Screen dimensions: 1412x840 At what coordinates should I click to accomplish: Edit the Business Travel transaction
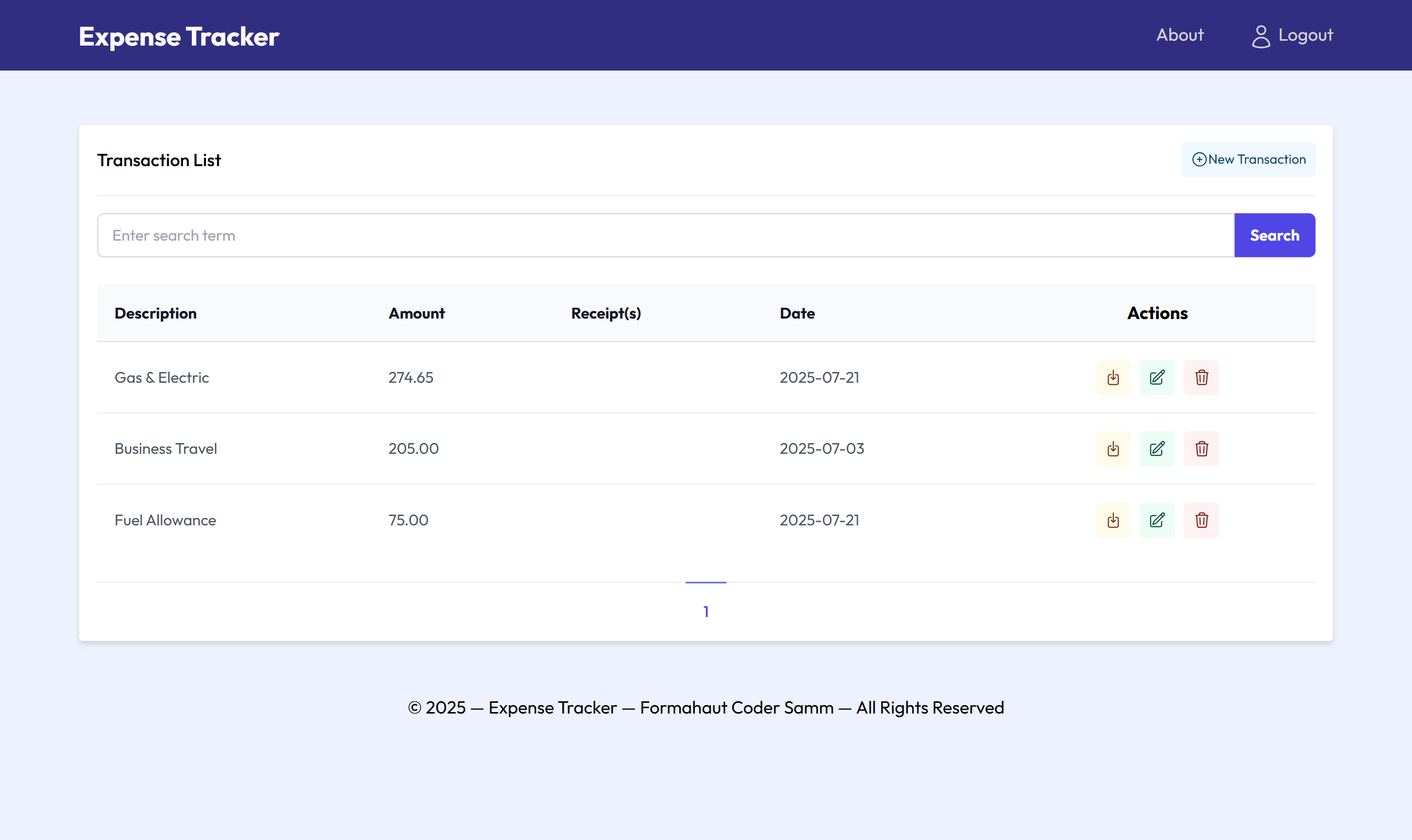tap(1157, 449)
